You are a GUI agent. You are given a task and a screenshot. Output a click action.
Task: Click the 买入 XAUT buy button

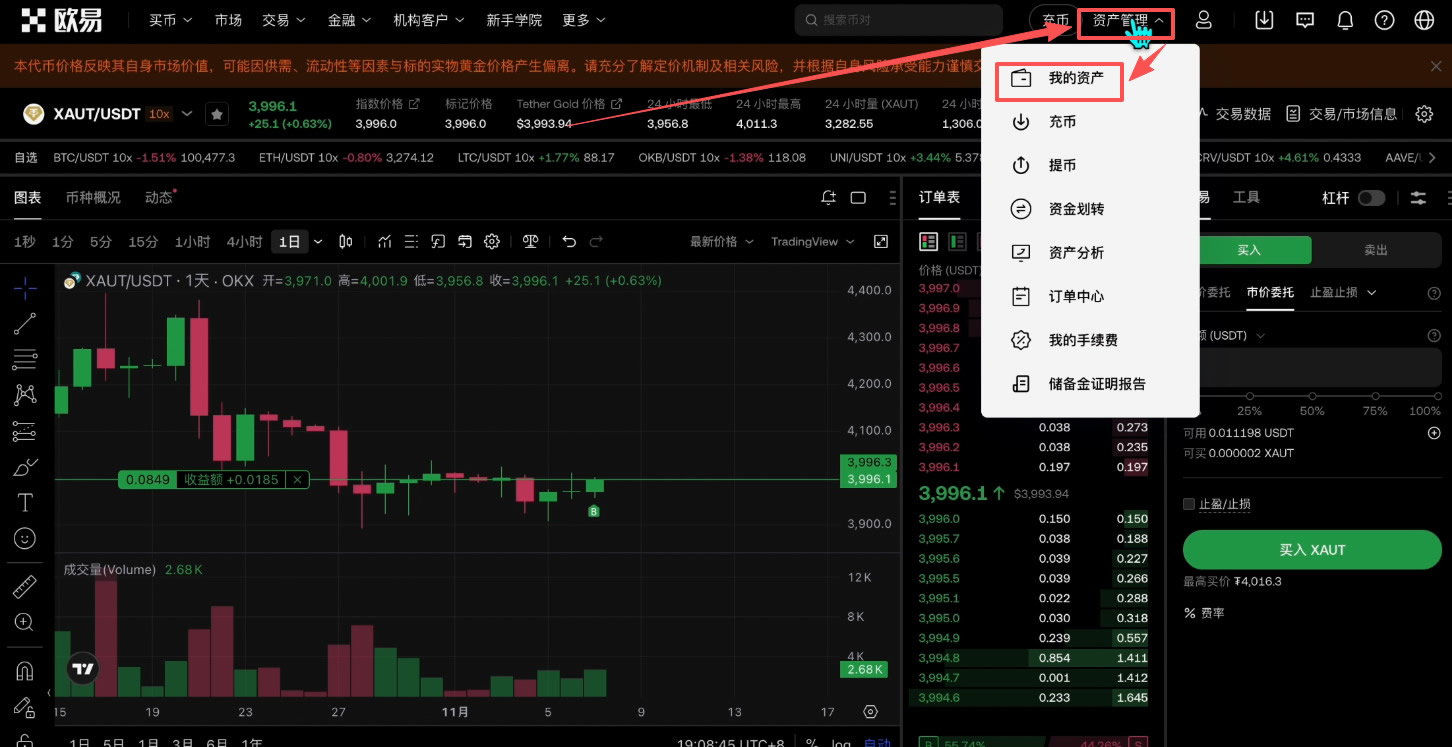click(1312, 549)
